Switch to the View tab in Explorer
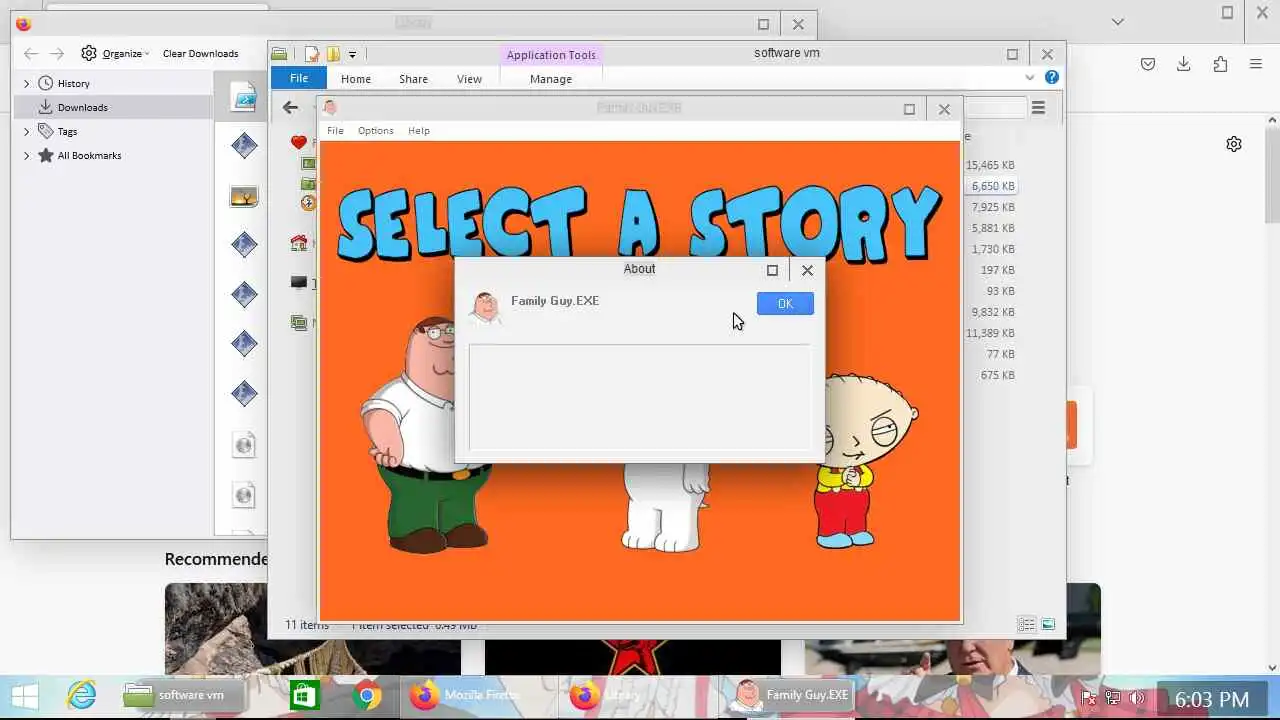Image resolution: width=1280 pixels, height=720 pixels. (x=469, y=79)
